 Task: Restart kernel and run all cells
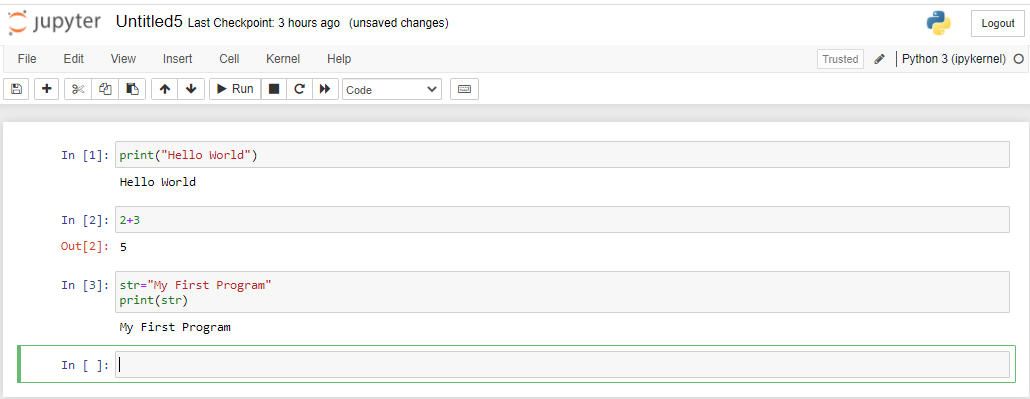coord(325,89)
